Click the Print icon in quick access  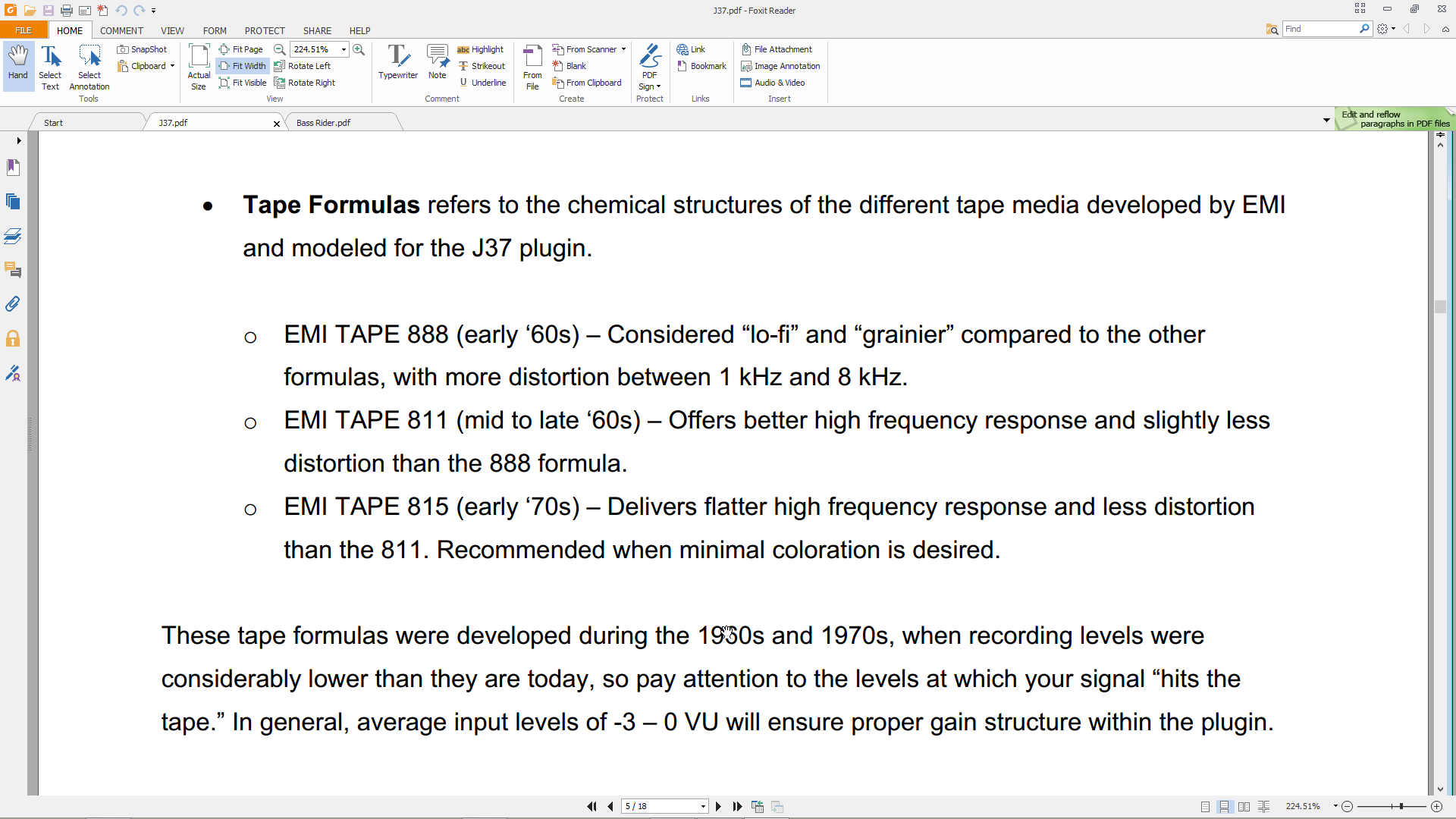click(x=67, y=11)
